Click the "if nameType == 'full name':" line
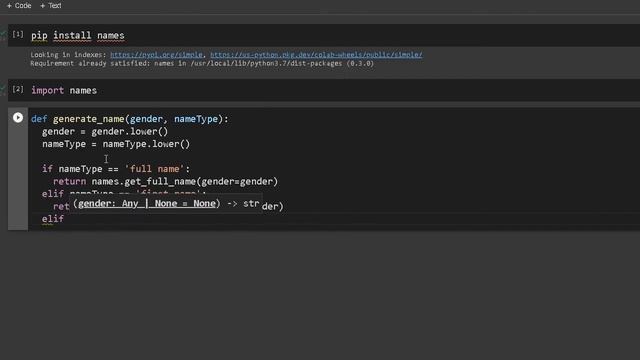640x360 pixels. coord(116,169)
